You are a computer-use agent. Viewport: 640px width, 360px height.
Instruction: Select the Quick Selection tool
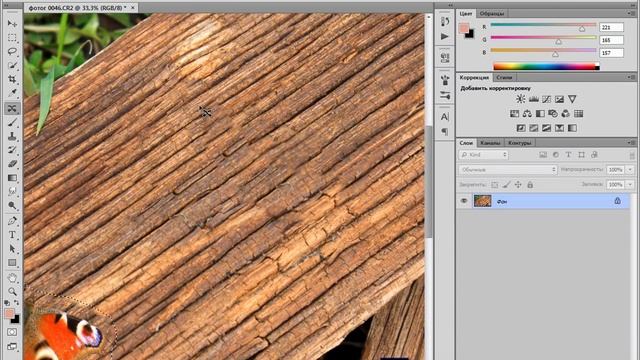(12, 65)
